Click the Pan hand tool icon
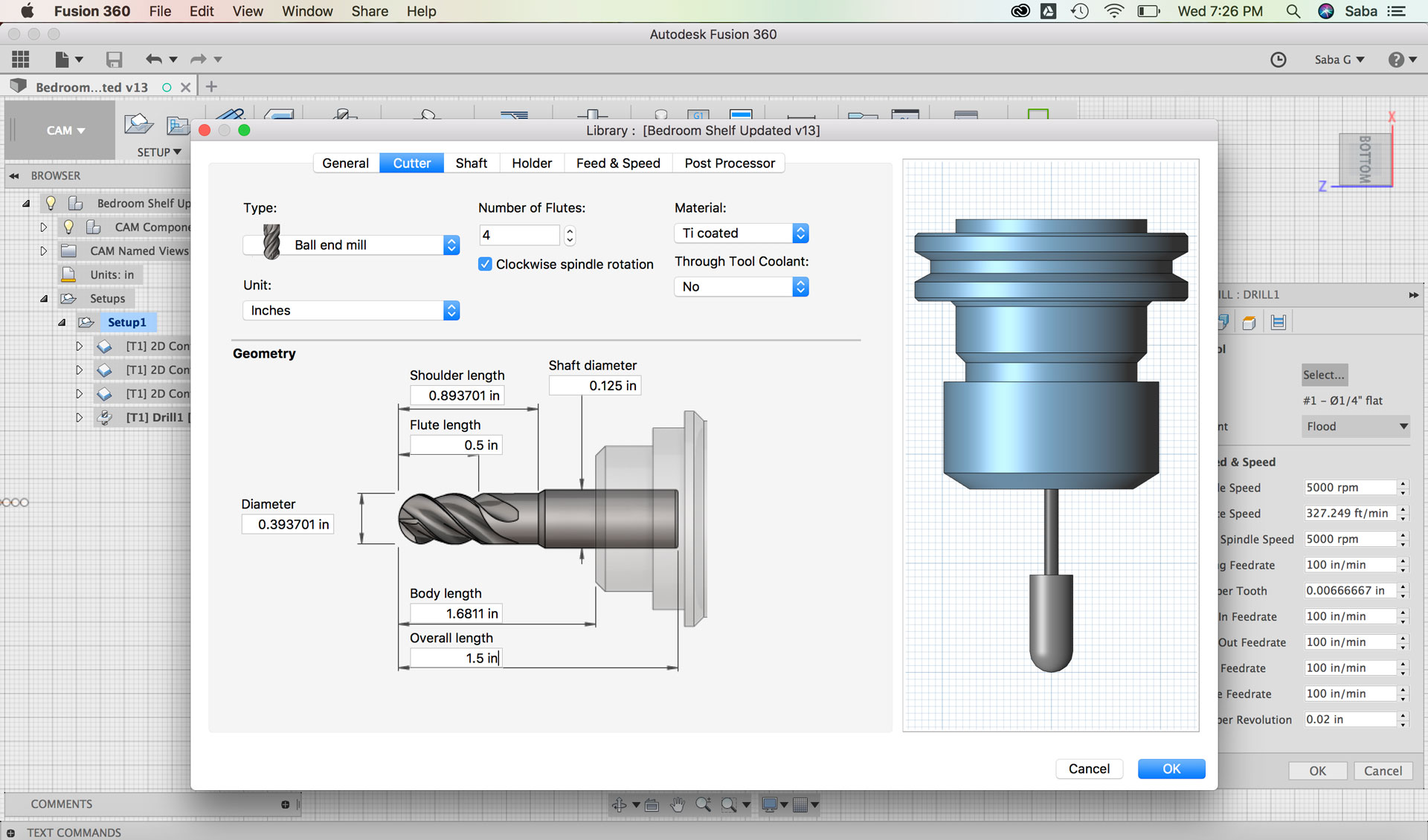Viewport: 1428px width, 840px height. tap(678, 804)
